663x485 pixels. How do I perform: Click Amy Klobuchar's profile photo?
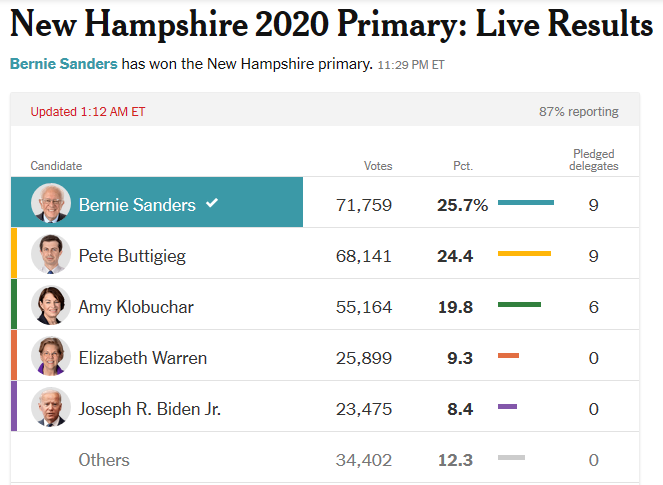[x=50, y=306]
